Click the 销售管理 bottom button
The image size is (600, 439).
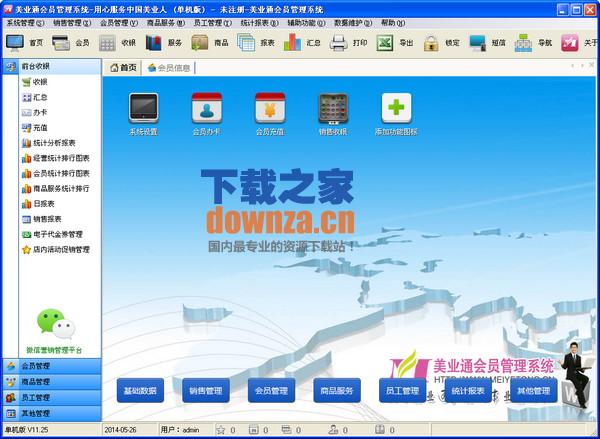click(206, 390)
